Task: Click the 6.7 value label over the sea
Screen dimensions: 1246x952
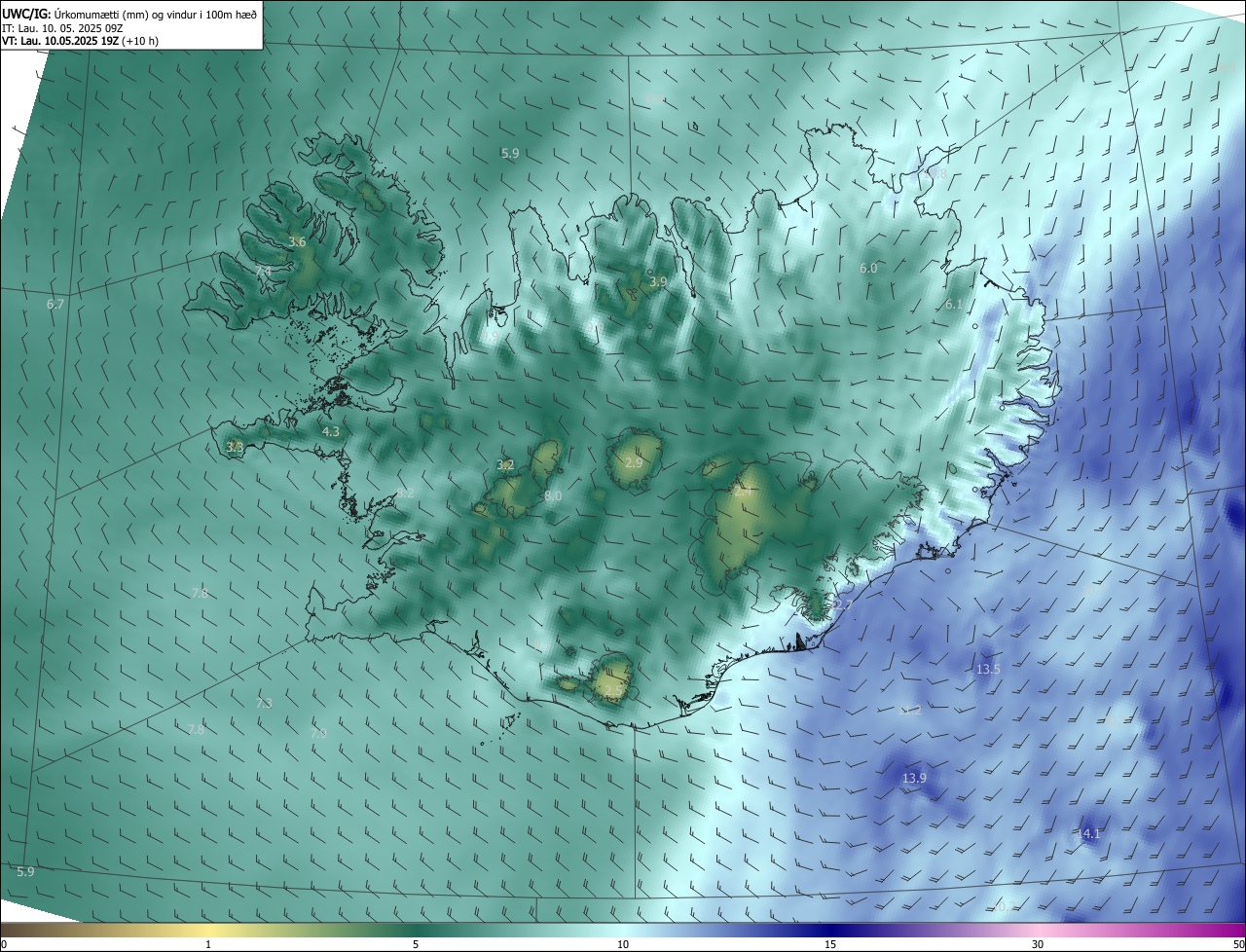Action: point(55,305)
